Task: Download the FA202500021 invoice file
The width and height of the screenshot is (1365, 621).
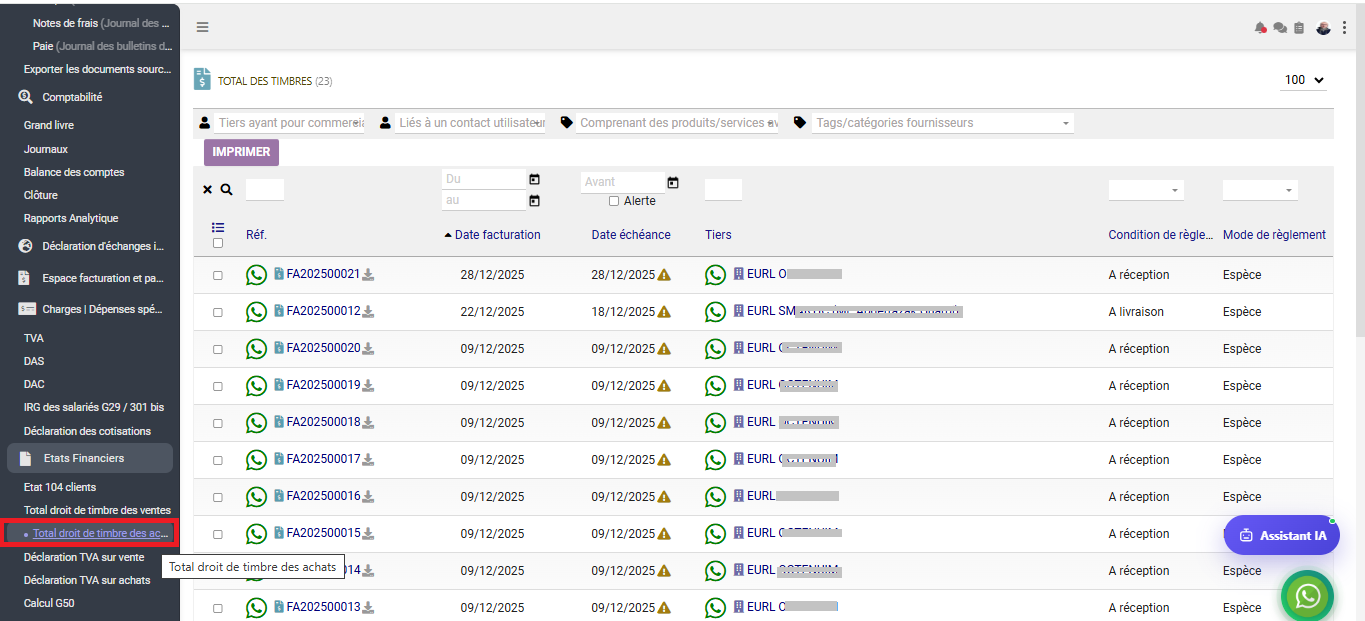Action: click(x=368, y=275)
